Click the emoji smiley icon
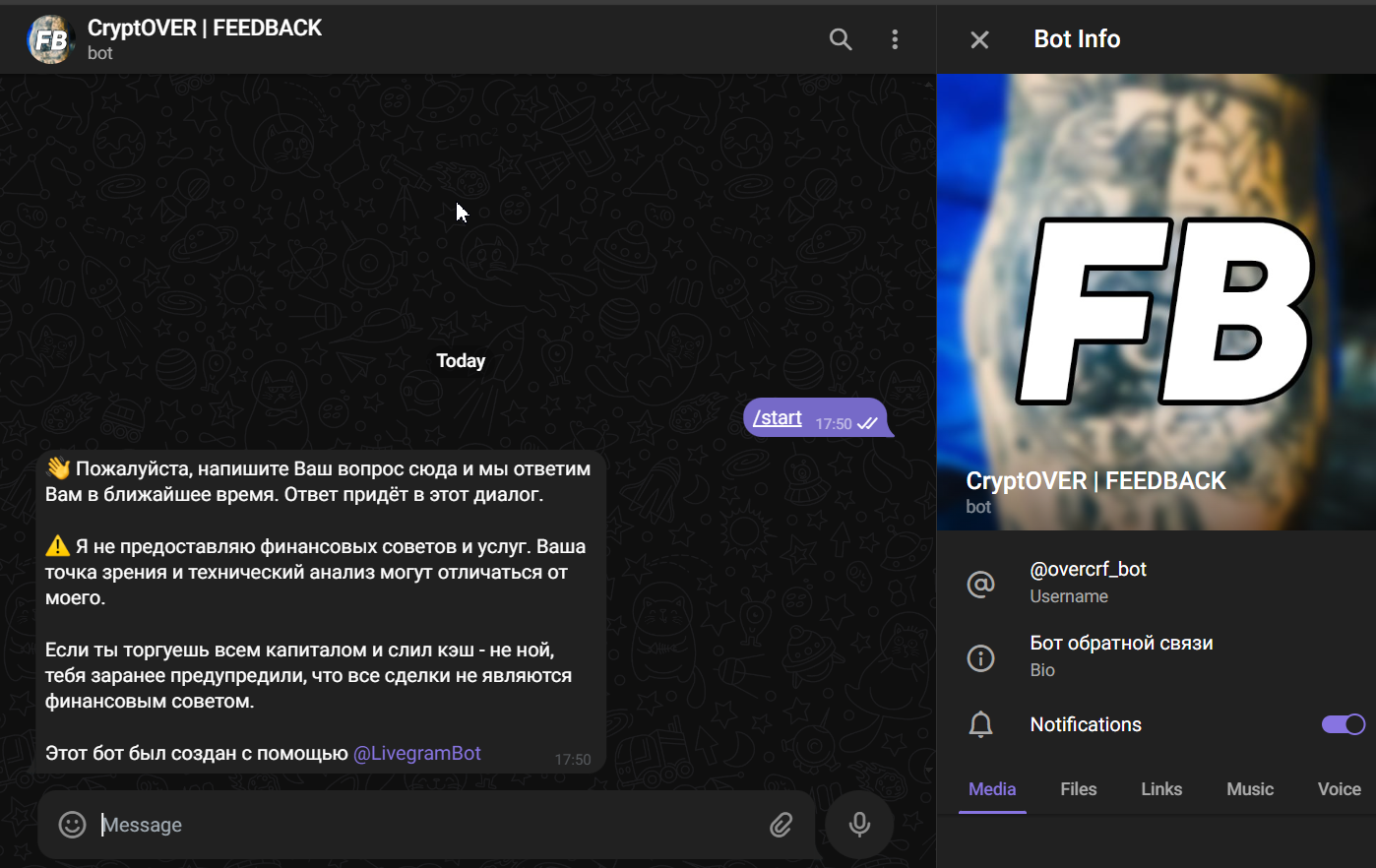This screenshot has height=868, width=1376. (72, 825)
